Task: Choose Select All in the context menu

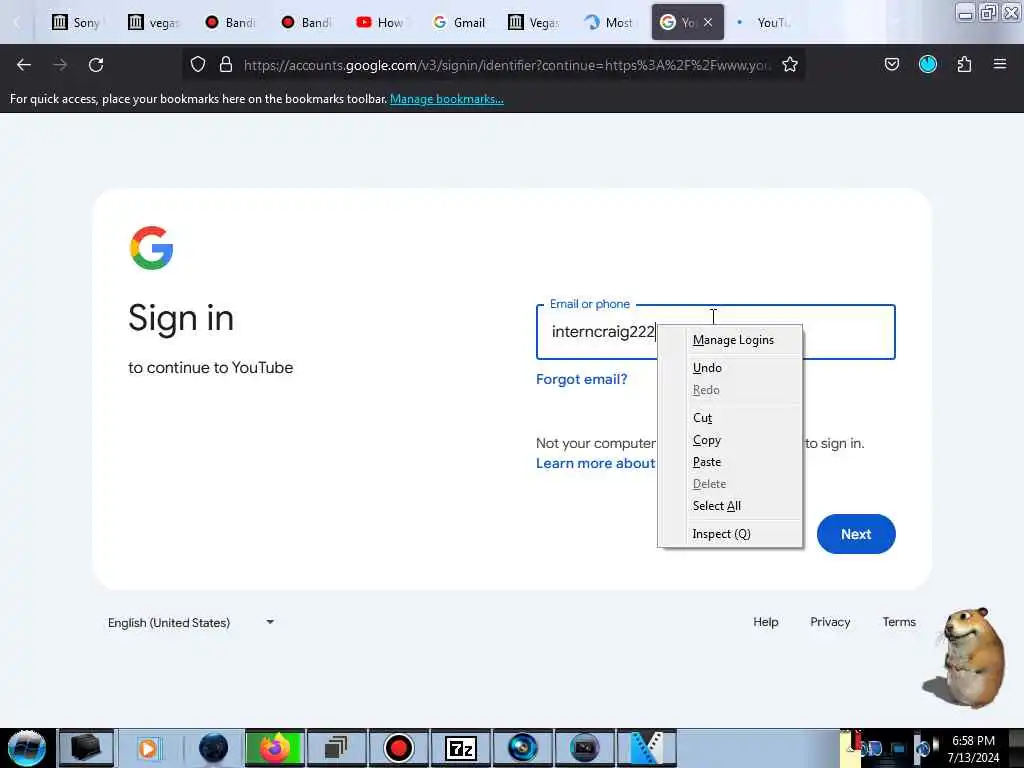Action: pos(731,506)
